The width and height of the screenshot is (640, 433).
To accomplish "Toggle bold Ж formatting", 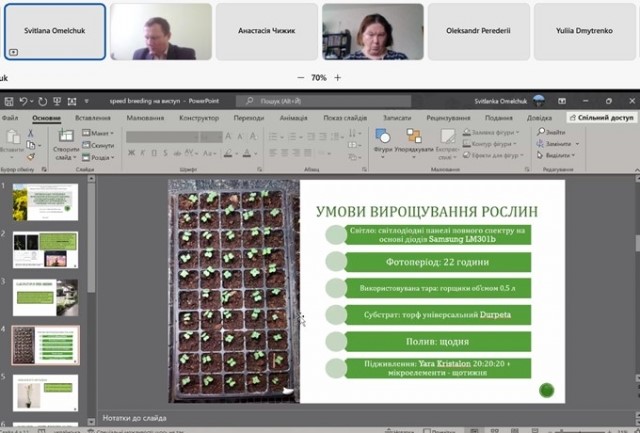I will pos(133,153).
